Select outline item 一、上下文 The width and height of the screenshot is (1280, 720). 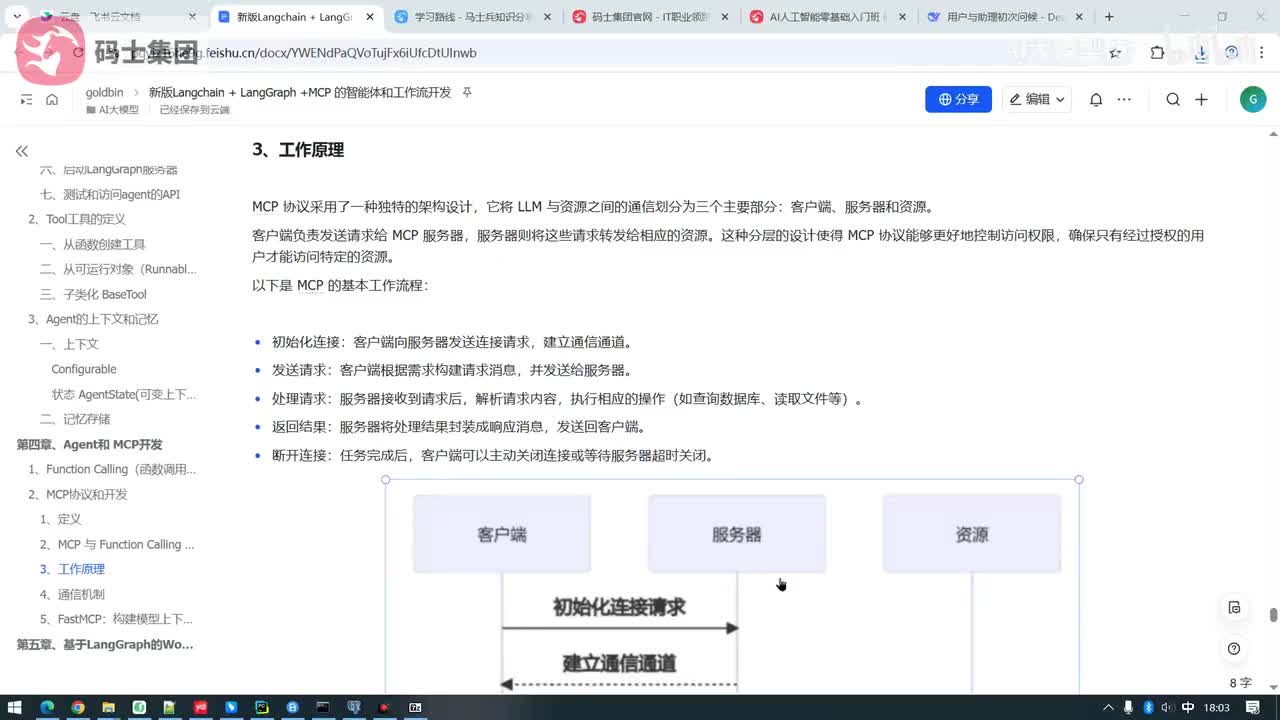point(69,344)
